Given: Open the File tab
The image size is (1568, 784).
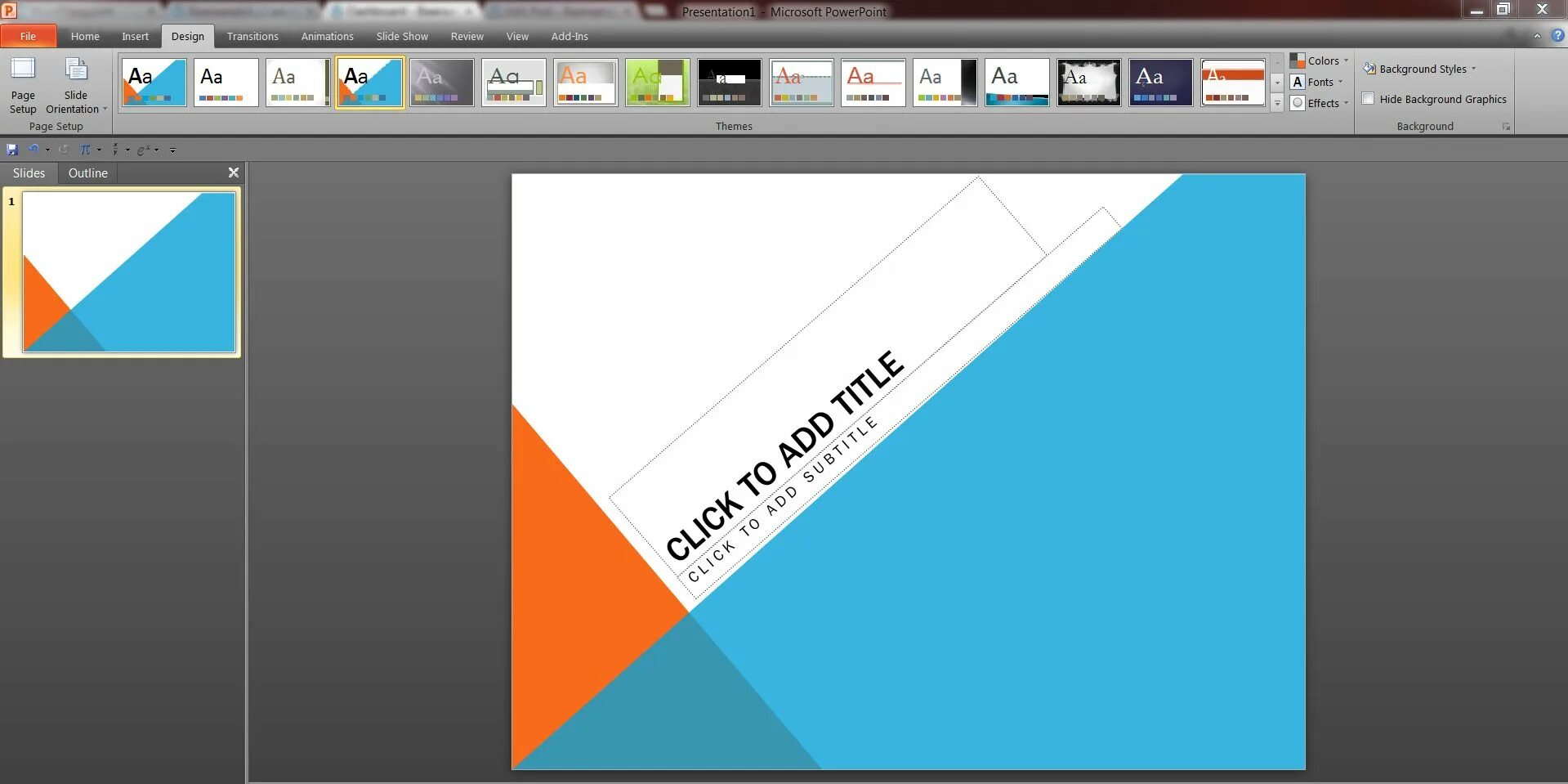Looking at the screenshot, I should [x=28, y=36].
